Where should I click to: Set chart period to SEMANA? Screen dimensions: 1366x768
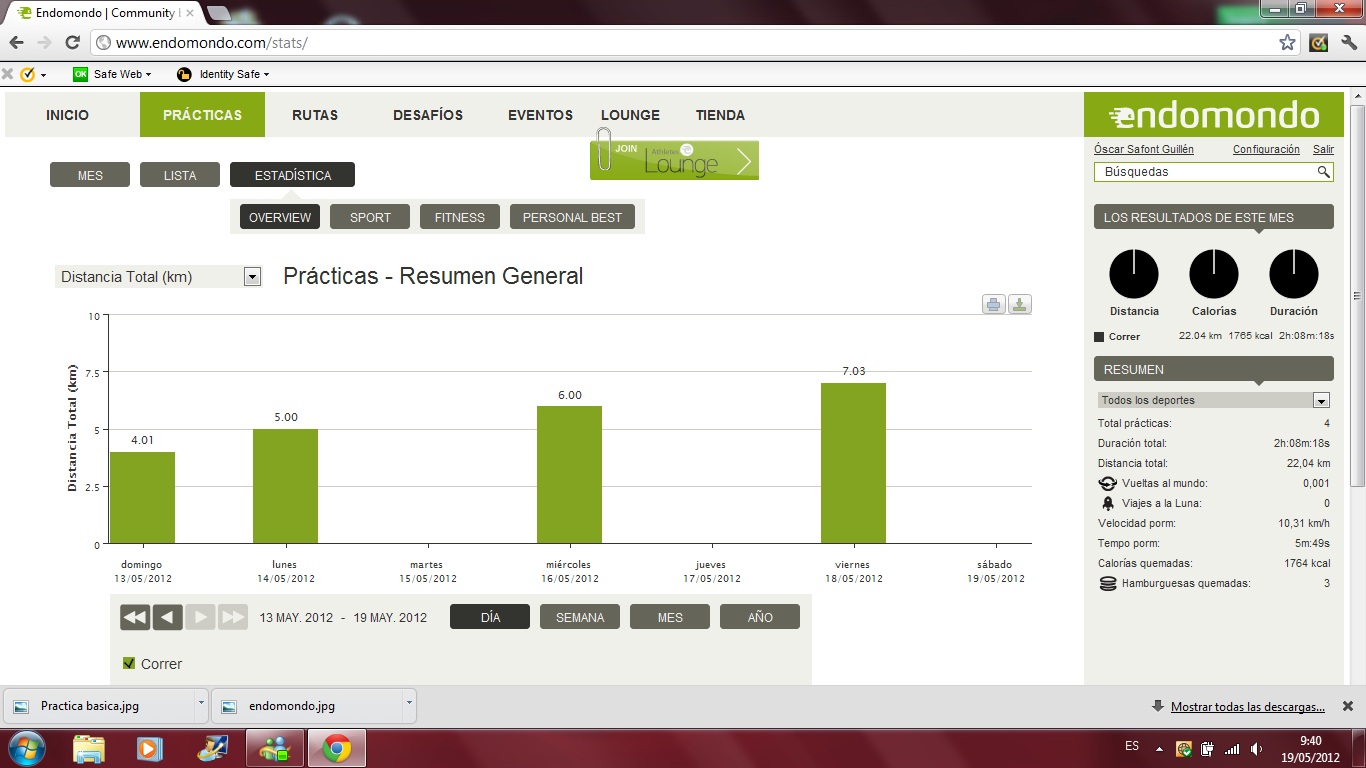[580, 617]
